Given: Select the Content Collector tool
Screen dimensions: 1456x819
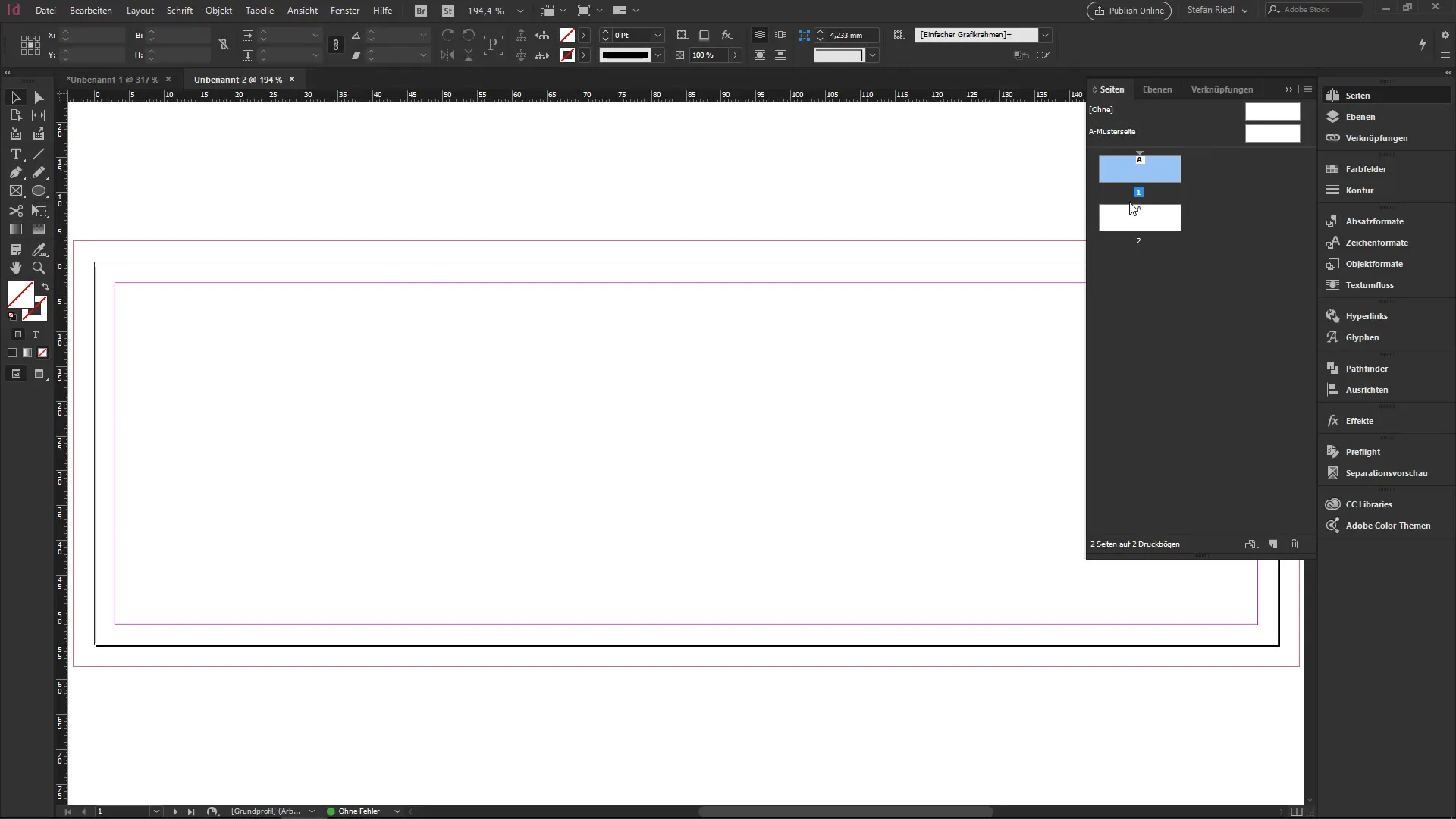Looking at the screenshot, I should (15, 134).
